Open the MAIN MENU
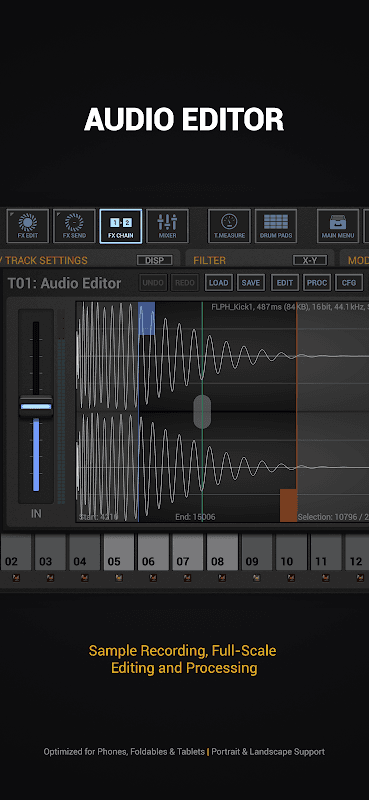369x800 pixels. pyautogui.click(x=338, y=226)
